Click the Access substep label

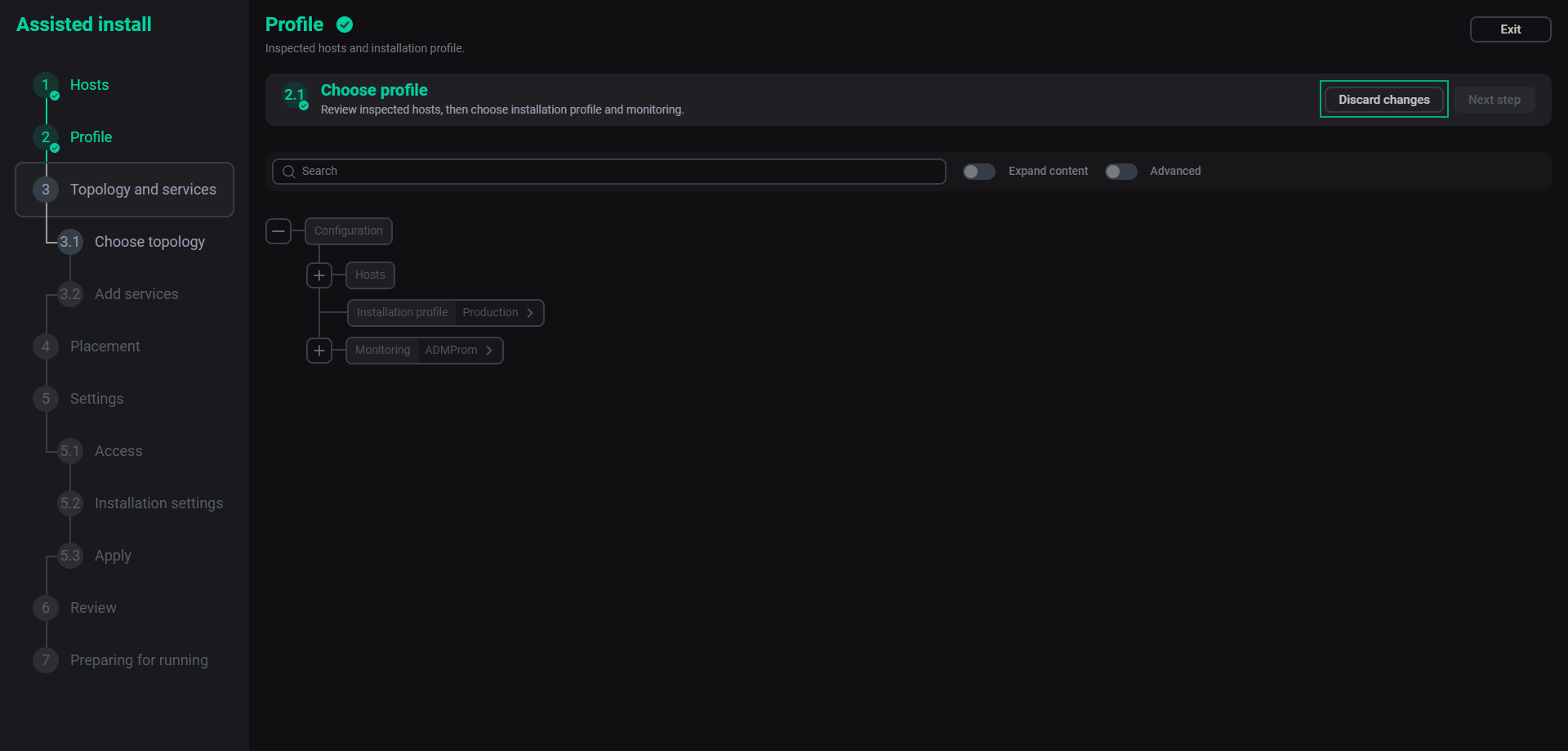tap(118, 451)
